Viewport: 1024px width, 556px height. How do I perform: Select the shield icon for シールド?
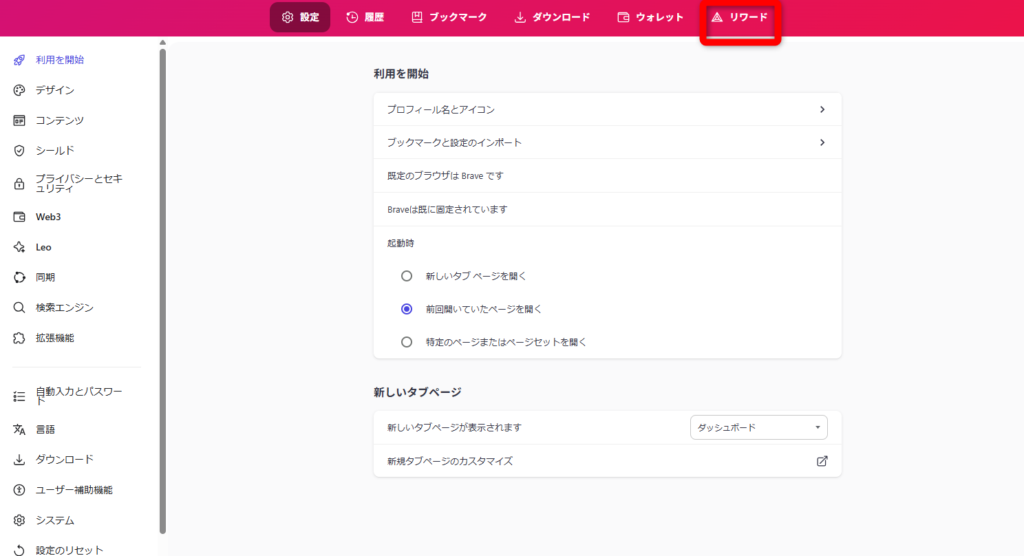point(18,151)
